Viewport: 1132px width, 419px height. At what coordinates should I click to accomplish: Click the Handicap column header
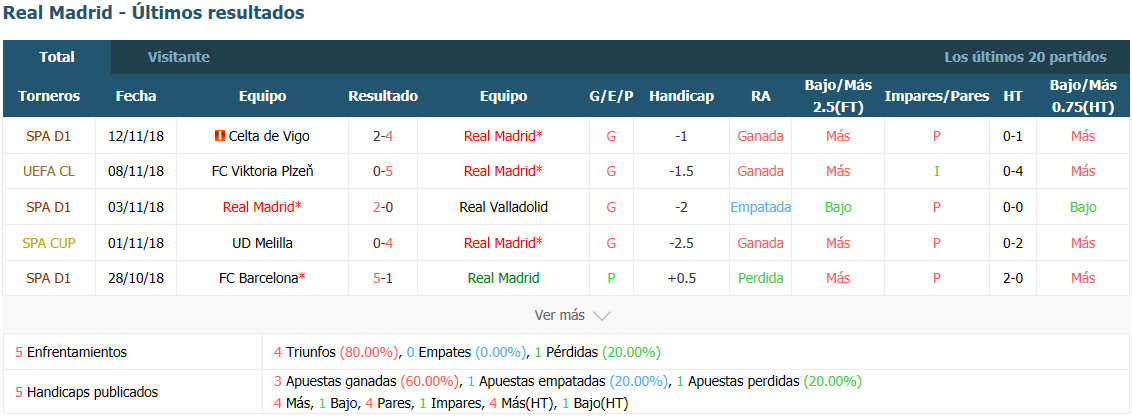tap(681, 96)
